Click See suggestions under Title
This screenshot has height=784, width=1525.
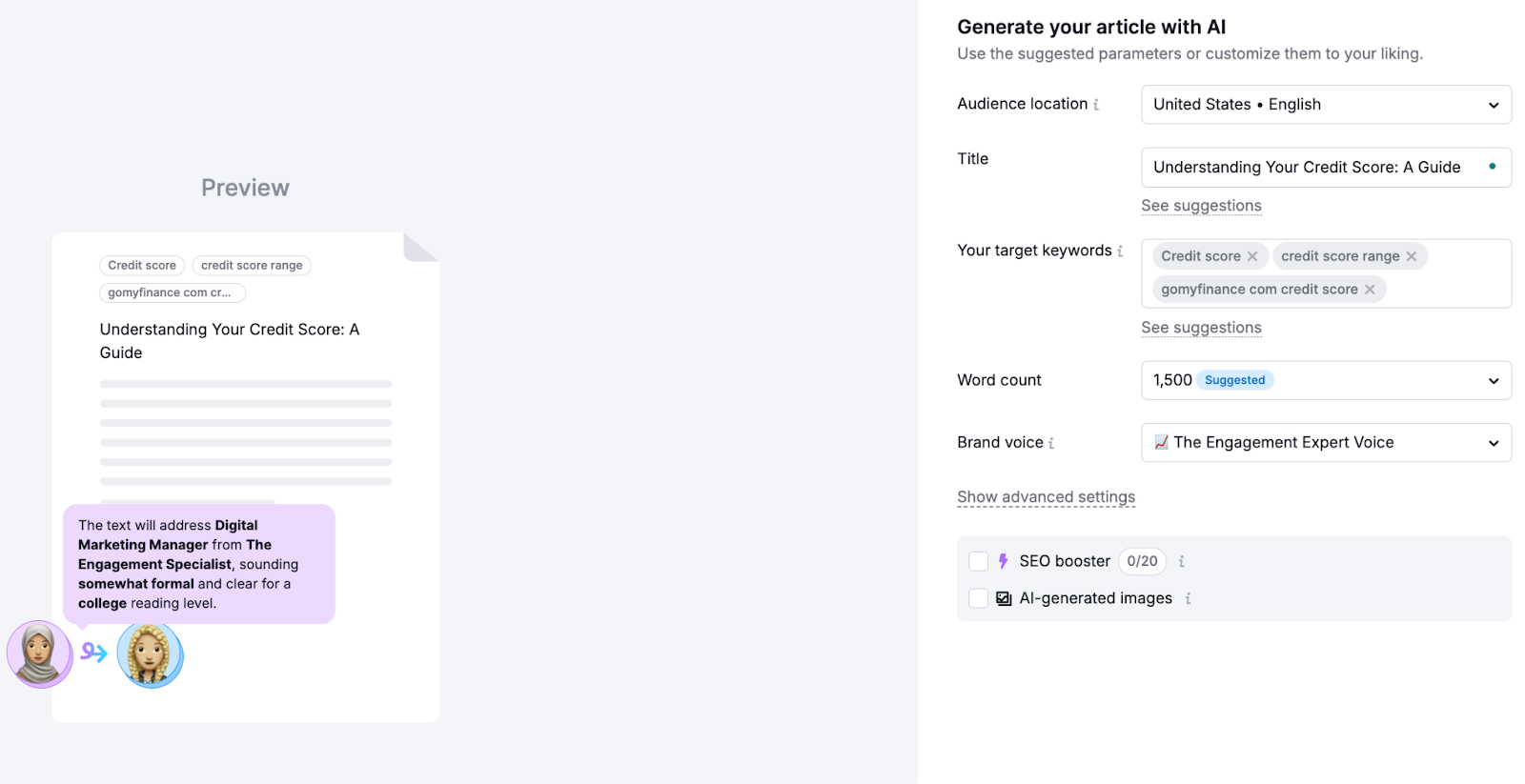click(1201, 206)
